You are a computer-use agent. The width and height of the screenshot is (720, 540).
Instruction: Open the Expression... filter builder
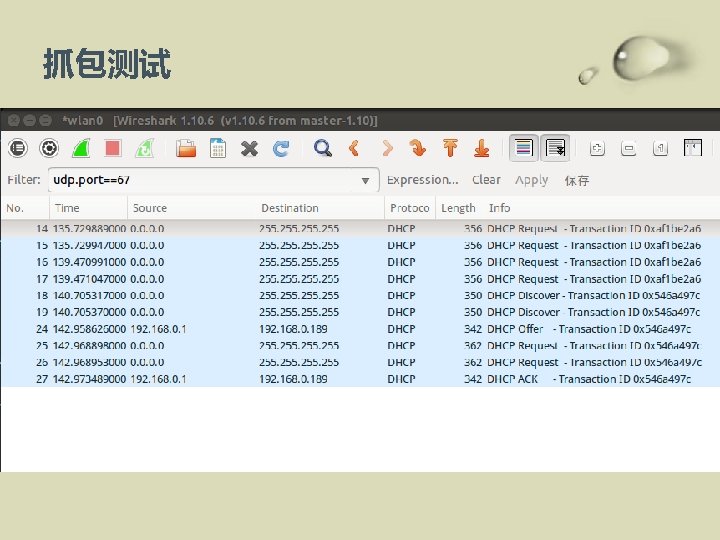click(x=422, y=180)
